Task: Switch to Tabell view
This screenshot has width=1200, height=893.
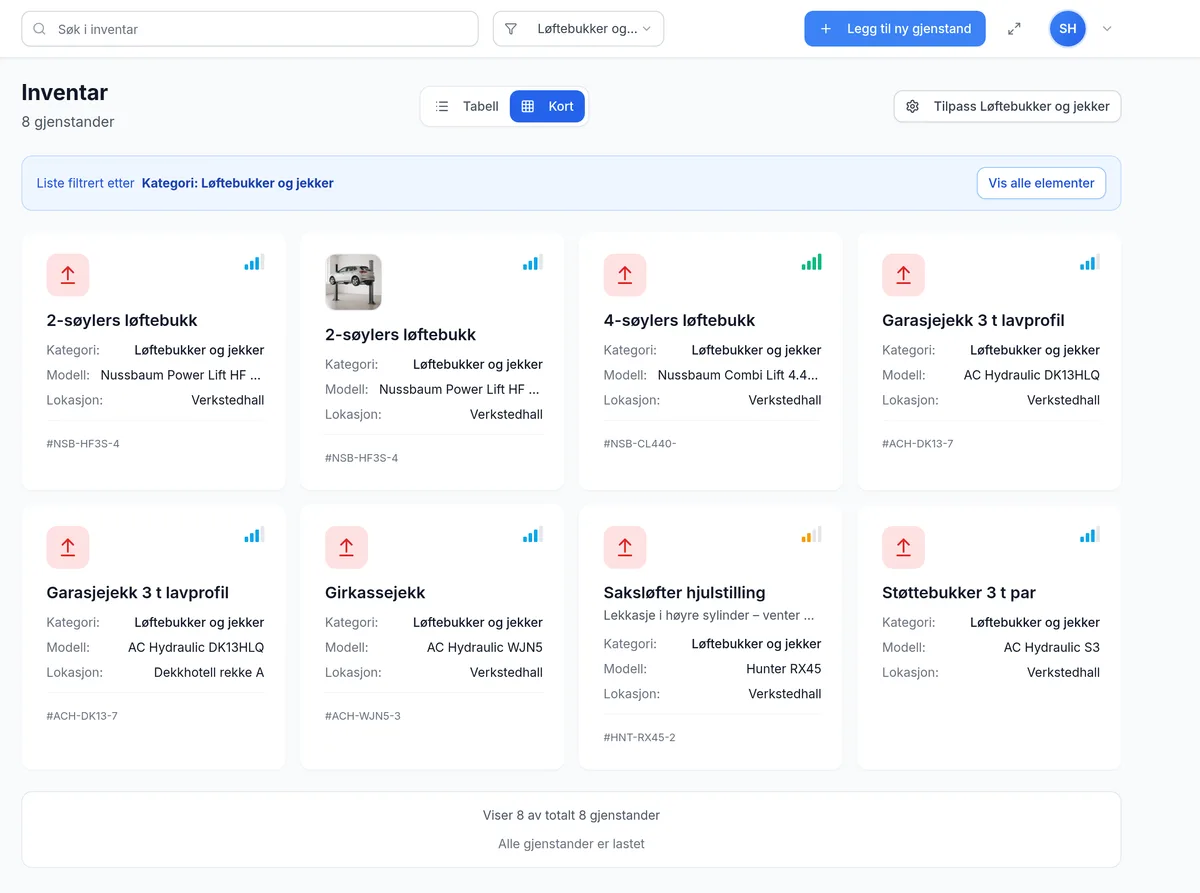Action: (467, 106)
